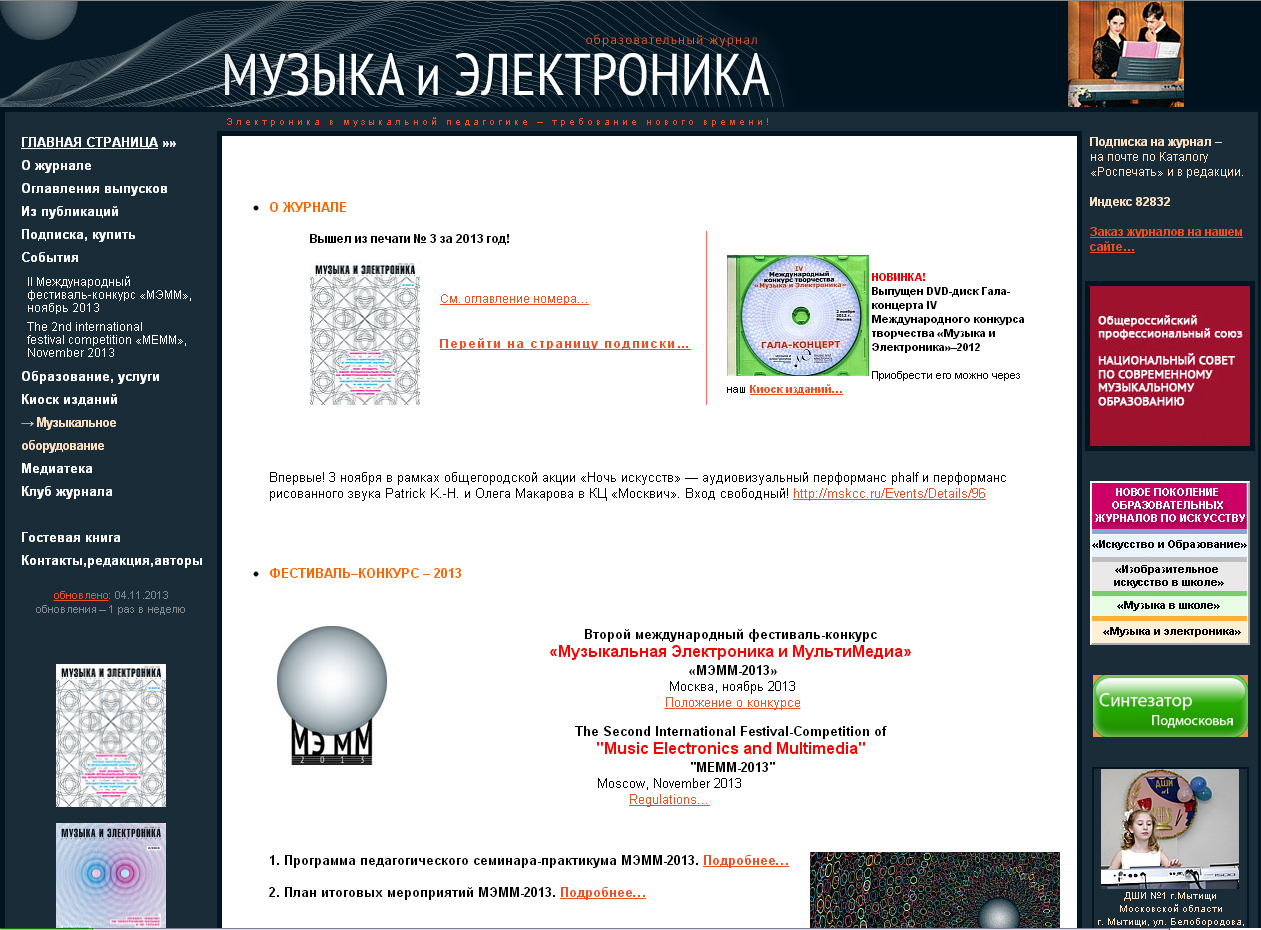Screen dimensions: 1261x930
Task: Click the red Национальный совет banner
Action: (x=1169, y=365)
